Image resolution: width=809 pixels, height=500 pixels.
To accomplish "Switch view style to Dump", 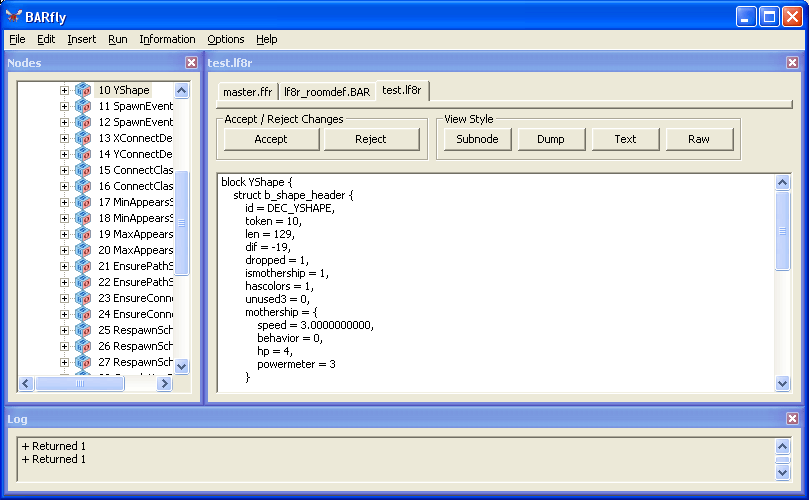I will click(551, 139).
